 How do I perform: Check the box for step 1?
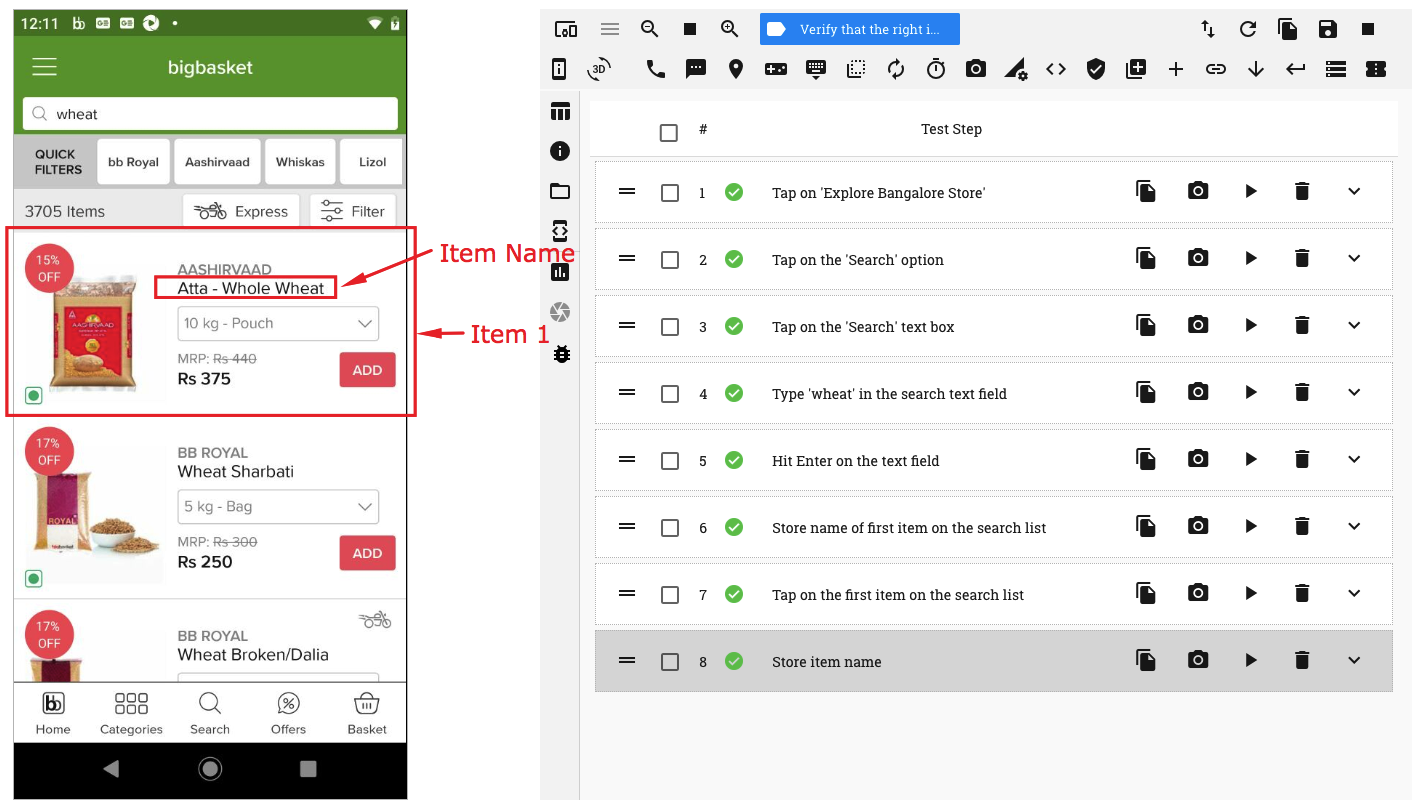[x=670, y=193]
